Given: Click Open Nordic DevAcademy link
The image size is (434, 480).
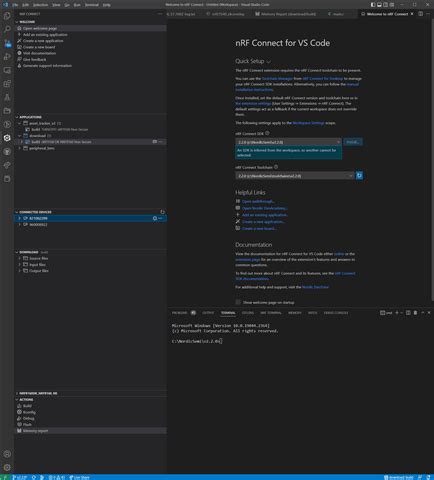Looking at the screenshot, I should tap(265, 208).
